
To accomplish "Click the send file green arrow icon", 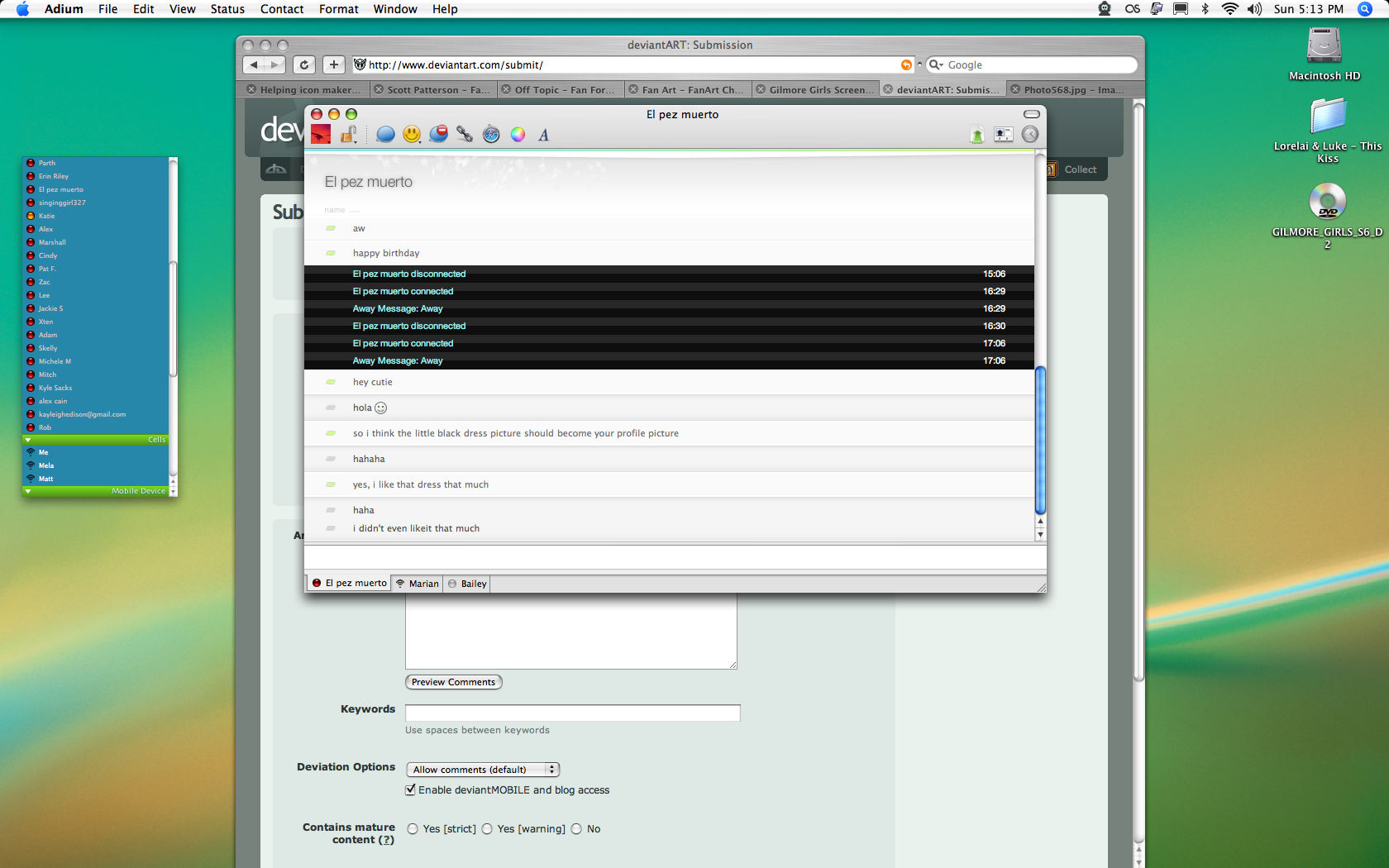I will tap(977, 135).
